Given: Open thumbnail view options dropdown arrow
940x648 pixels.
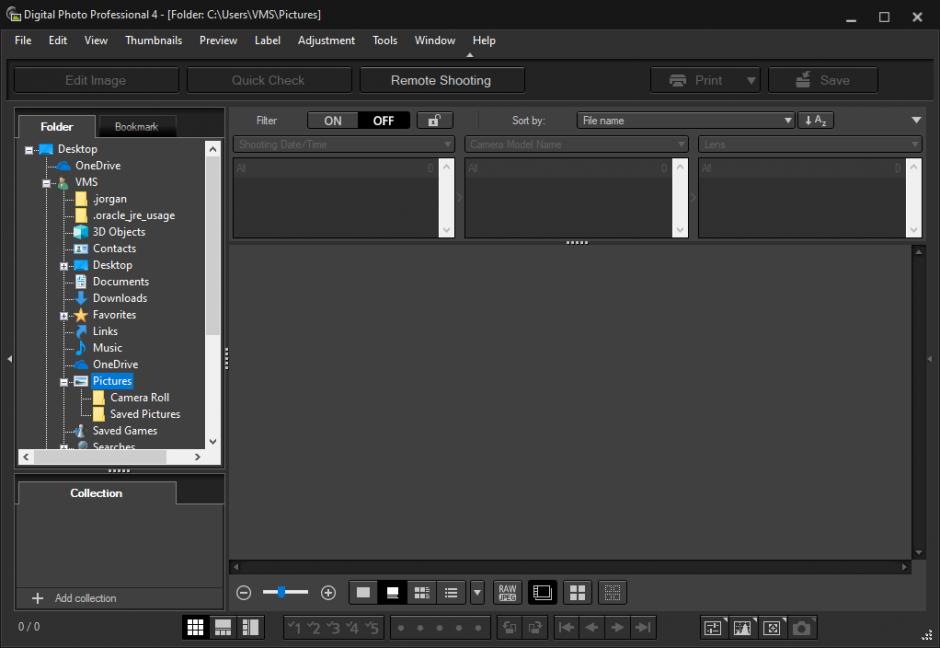Looking at the screenshot, I should pyautogui.click(x=477, y=593).
